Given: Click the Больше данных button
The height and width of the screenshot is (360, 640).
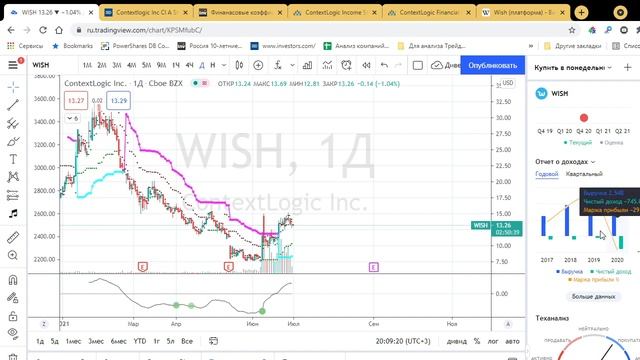Looking at the screenshot, I should [x=593, y=296].
